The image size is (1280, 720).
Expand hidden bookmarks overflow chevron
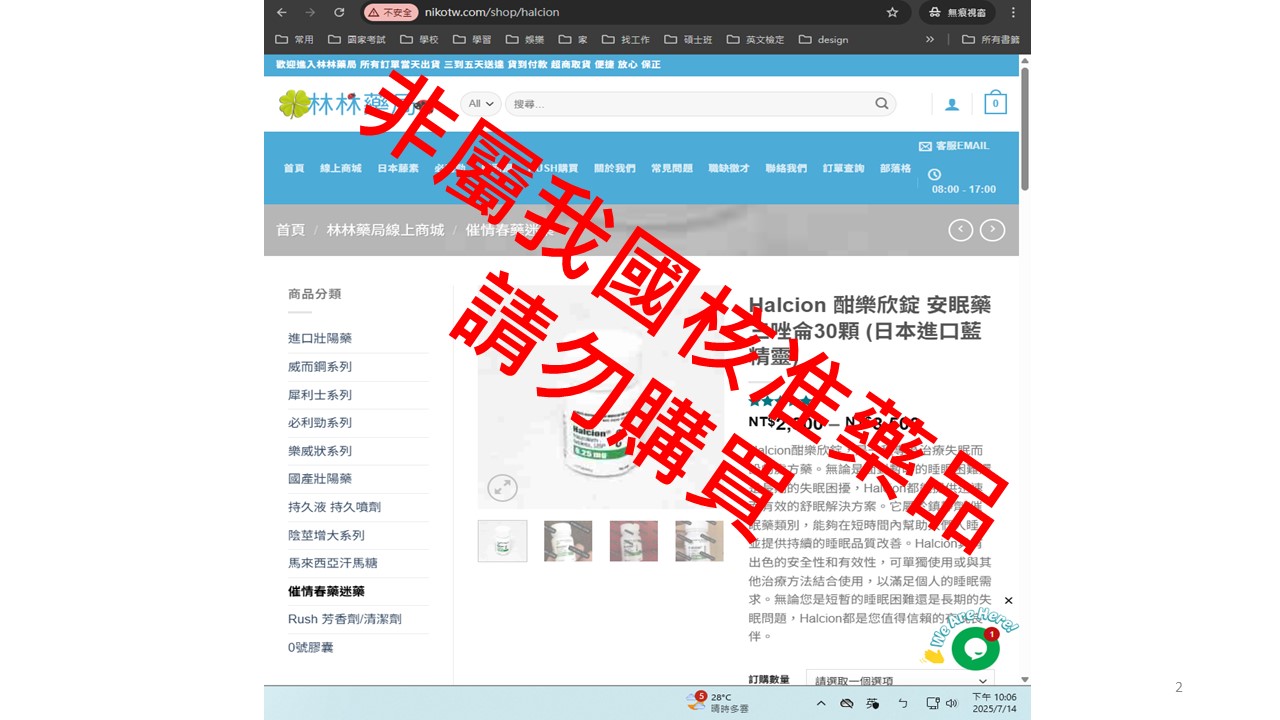point(930,40)
